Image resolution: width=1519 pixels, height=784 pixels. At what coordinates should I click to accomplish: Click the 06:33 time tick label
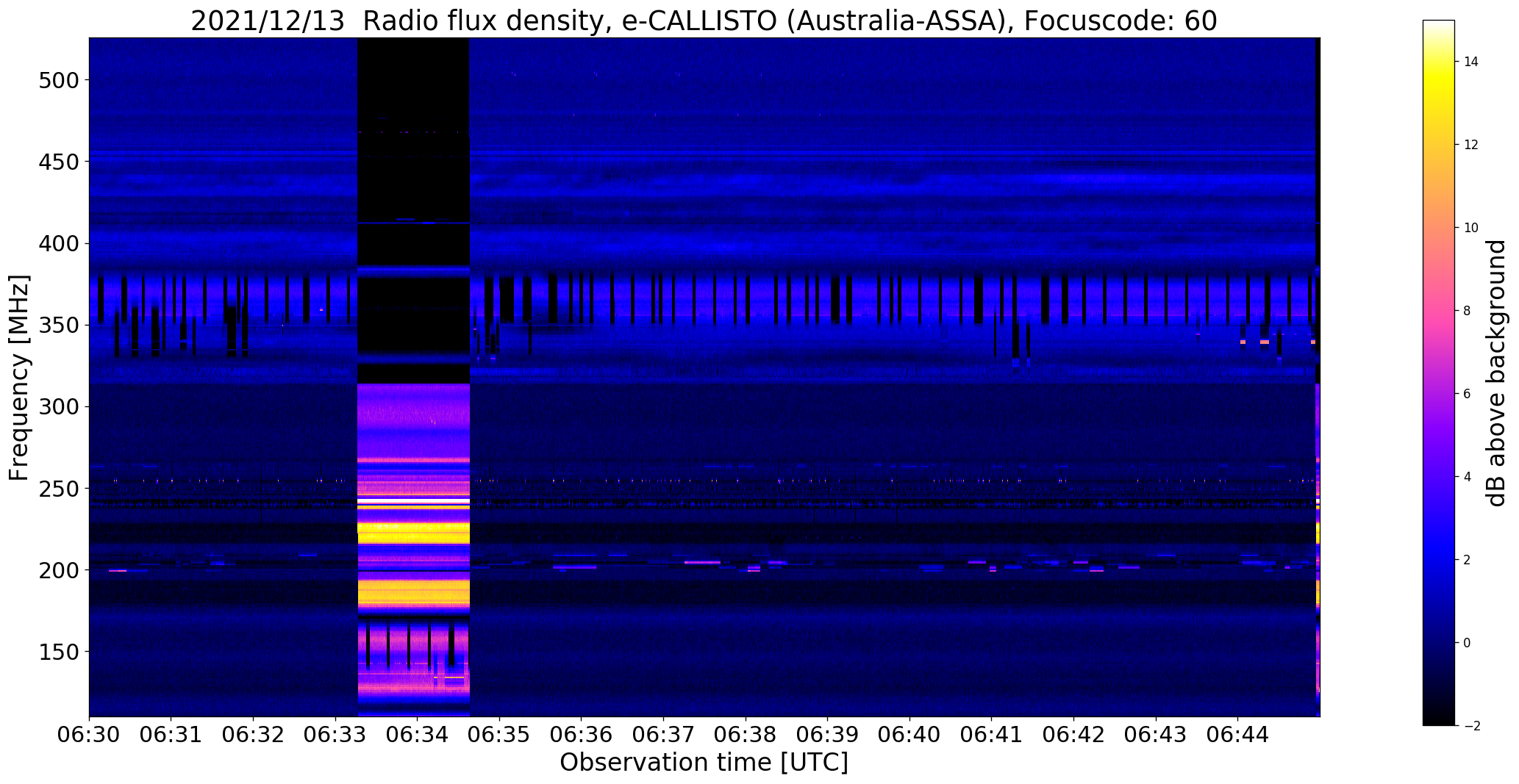click(x=336, y=735)
